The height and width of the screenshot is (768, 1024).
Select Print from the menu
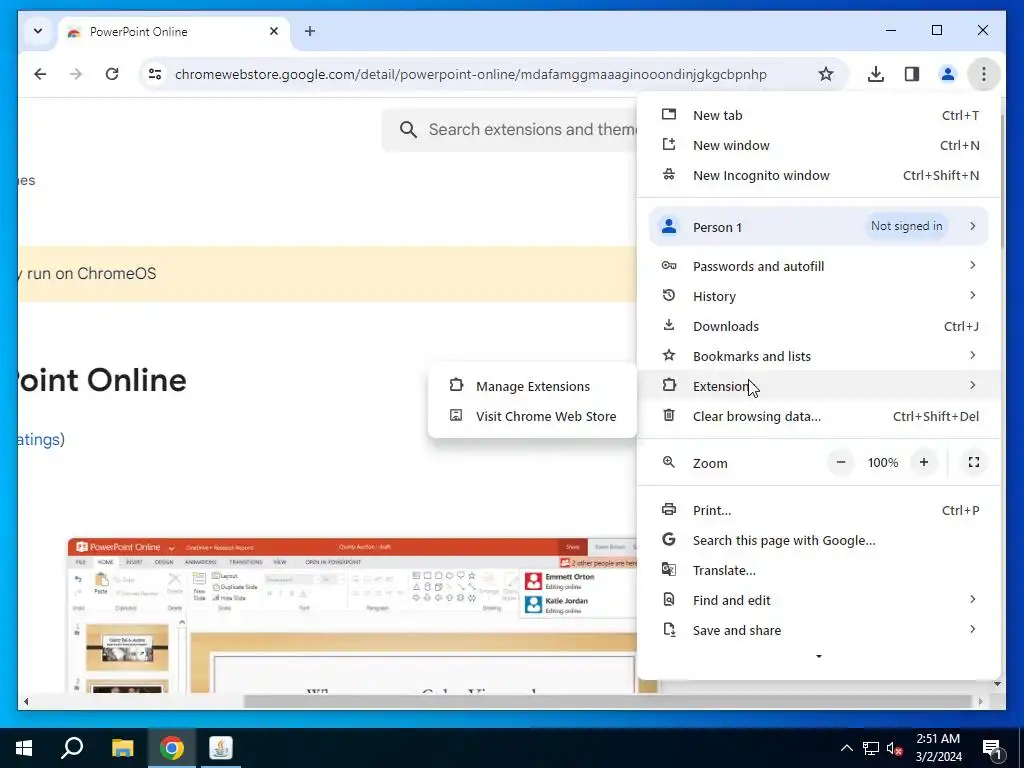(x=819, y=510)
